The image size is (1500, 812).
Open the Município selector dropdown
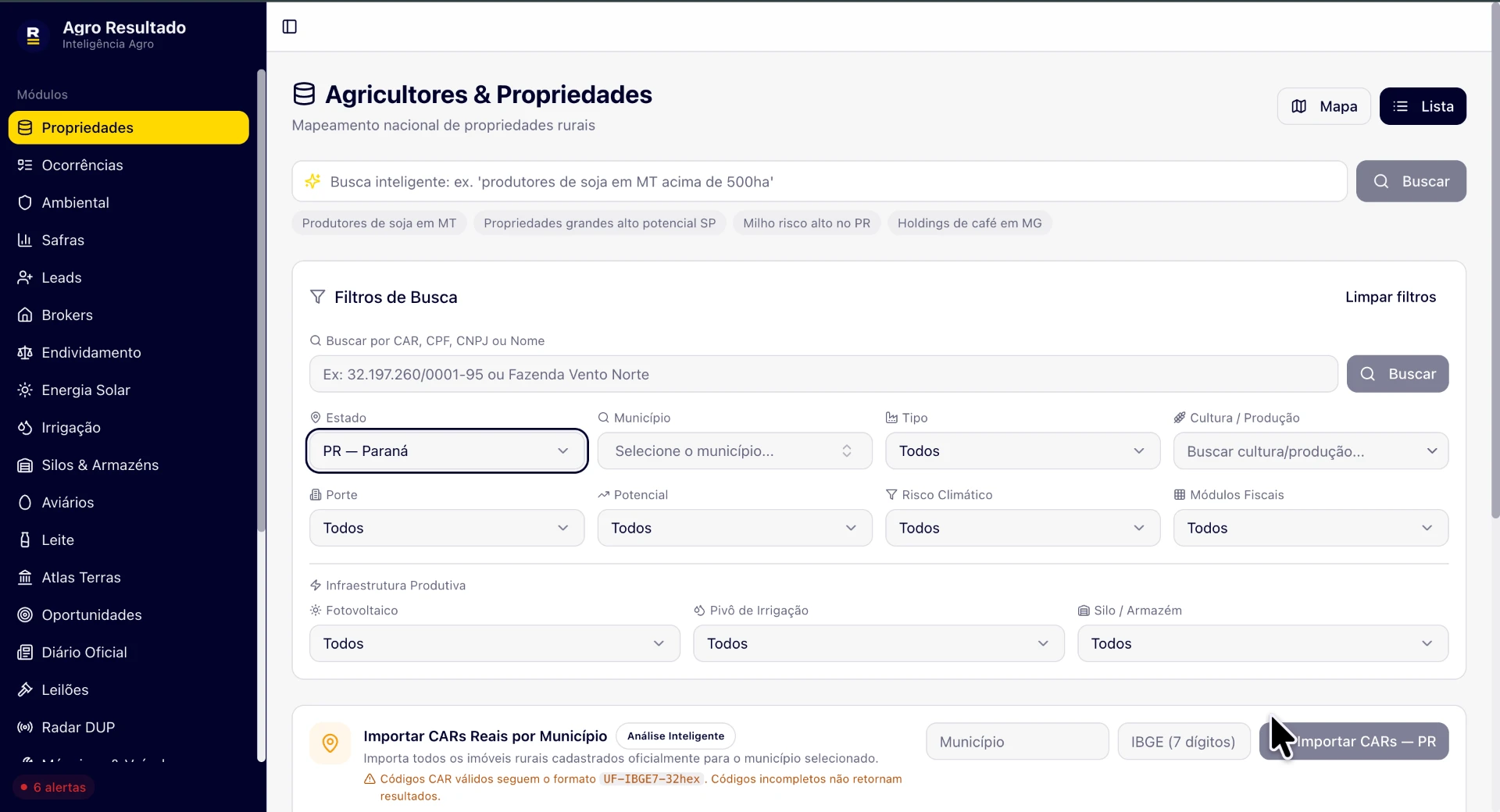point(734,451)
